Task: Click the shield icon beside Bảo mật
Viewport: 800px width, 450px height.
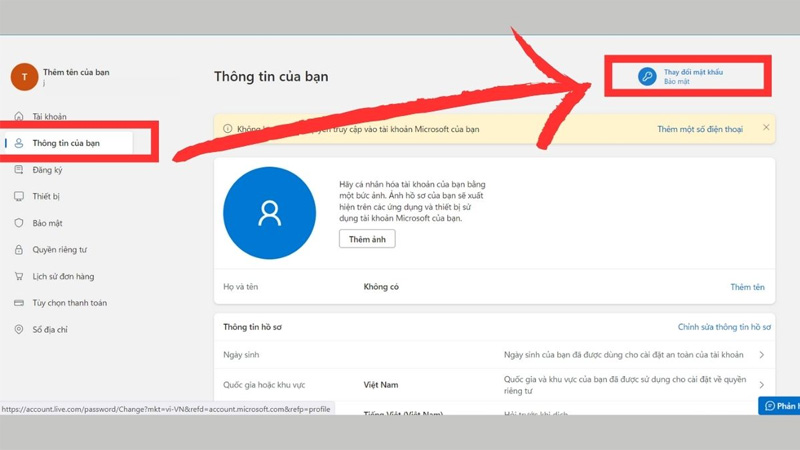Action: [x=19, y=223]
